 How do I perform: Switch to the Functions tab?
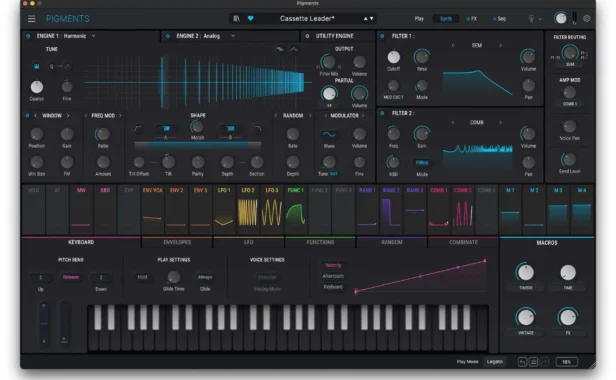tap(320, 242)
